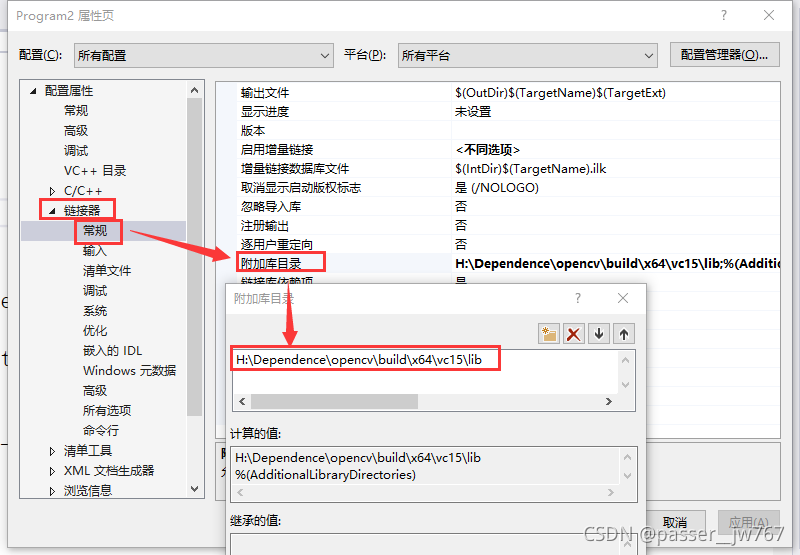Select 优化 under 链接器
This screenshot has width=800, height=555.
click(95, 331)
